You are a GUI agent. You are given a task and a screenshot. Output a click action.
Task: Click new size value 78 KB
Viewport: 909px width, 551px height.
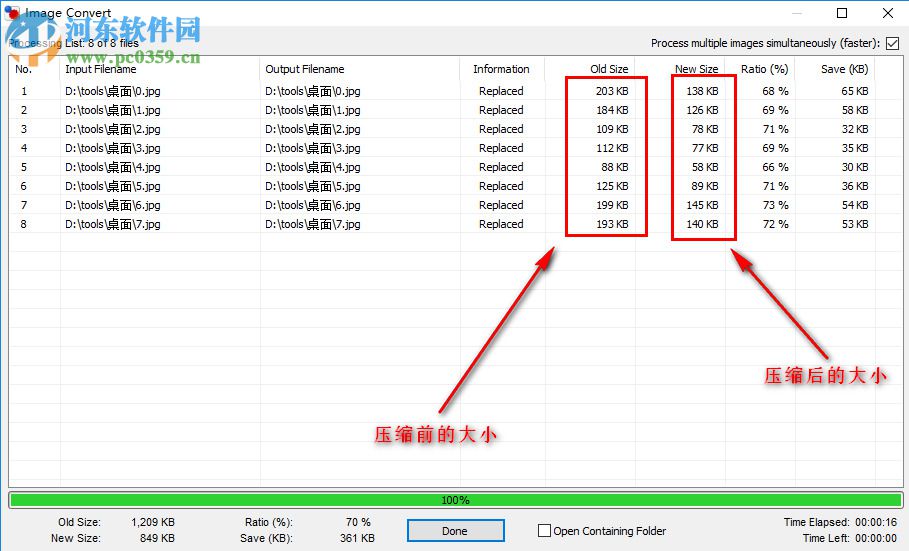[705, 129]
